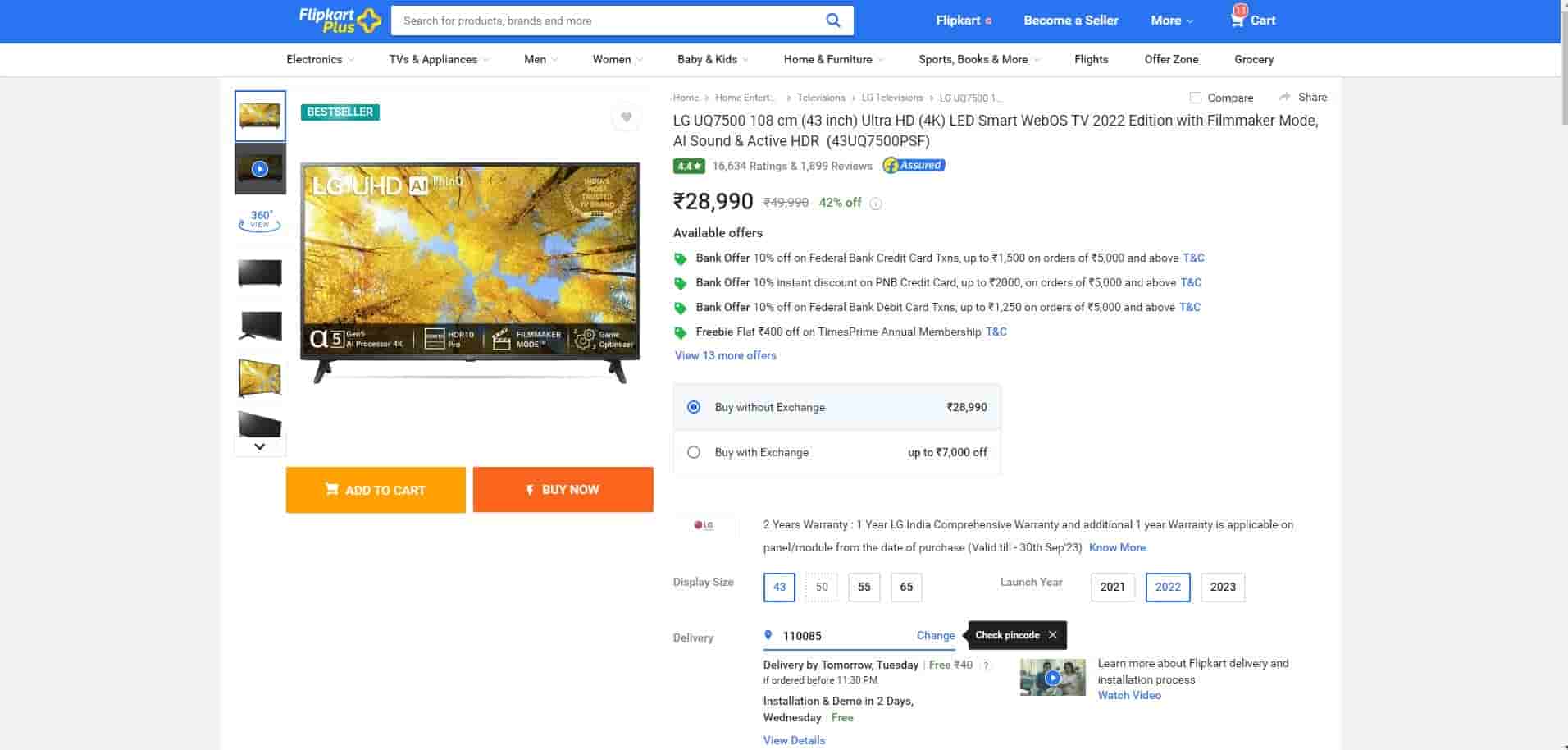The height and width of the screenshot is (750, 1568).
Task: Select Buy without Exchange option
Action: click(x=694, y=407)
